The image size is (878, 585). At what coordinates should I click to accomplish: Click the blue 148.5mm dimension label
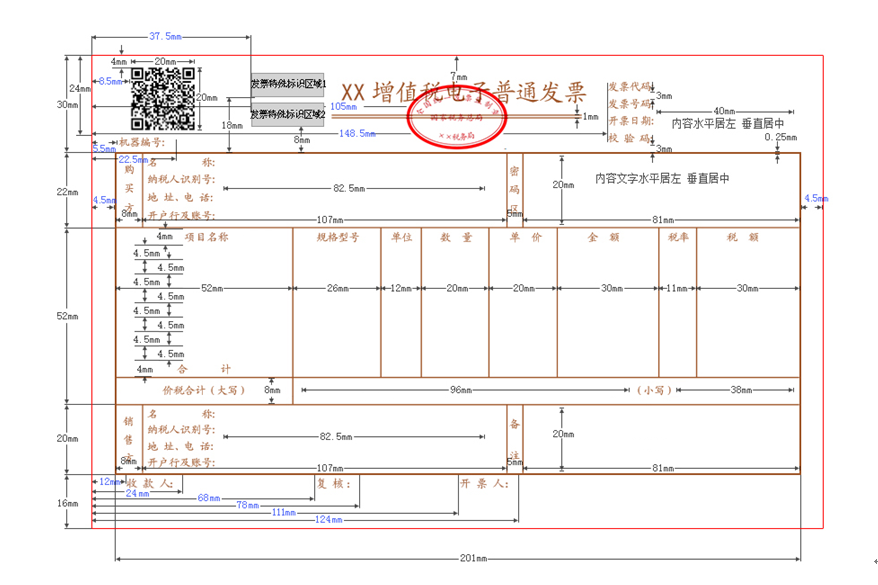tap(357, 133)
